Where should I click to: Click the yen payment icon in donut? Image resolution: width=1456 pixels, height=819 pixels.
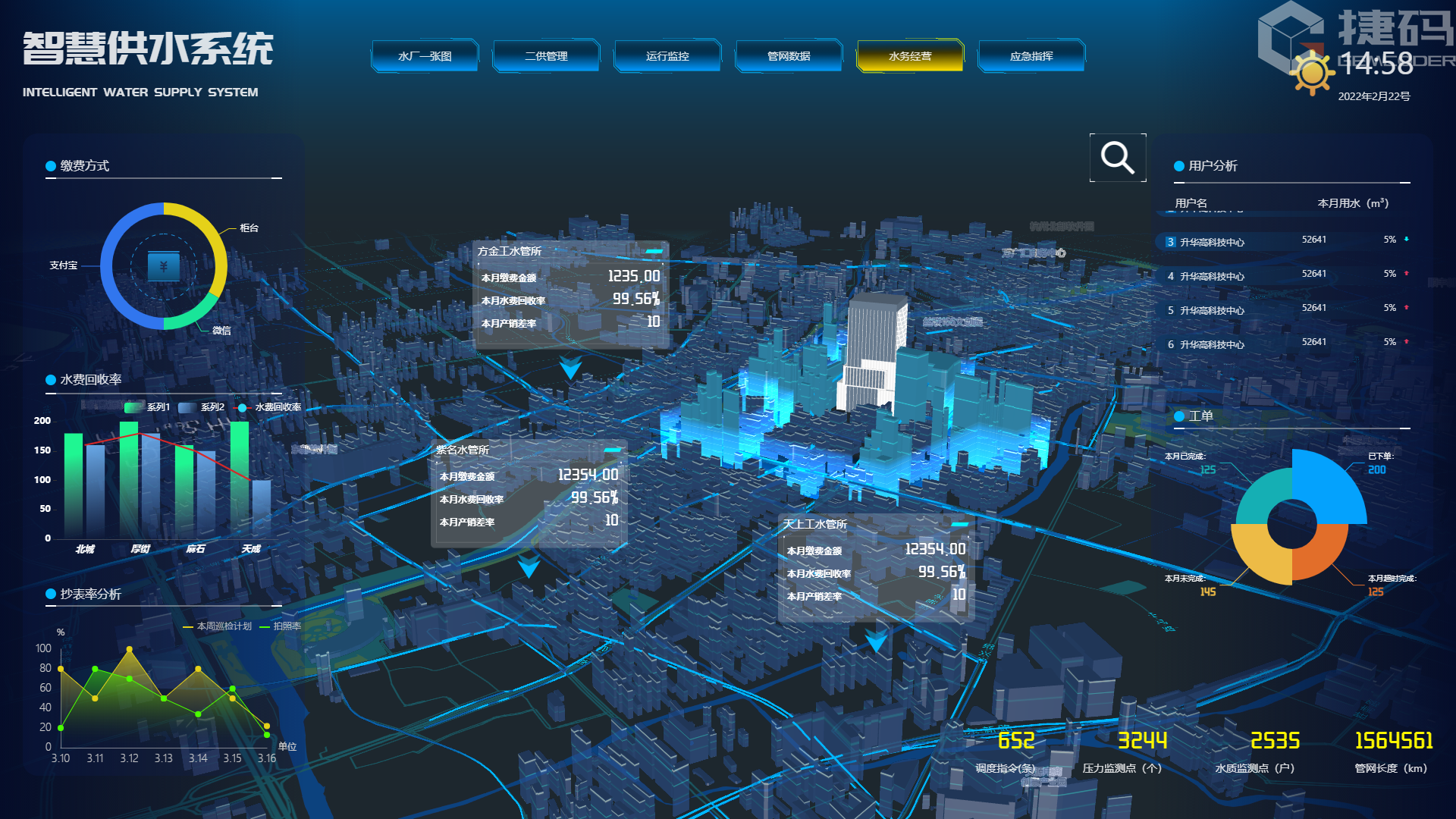[163, 266]
